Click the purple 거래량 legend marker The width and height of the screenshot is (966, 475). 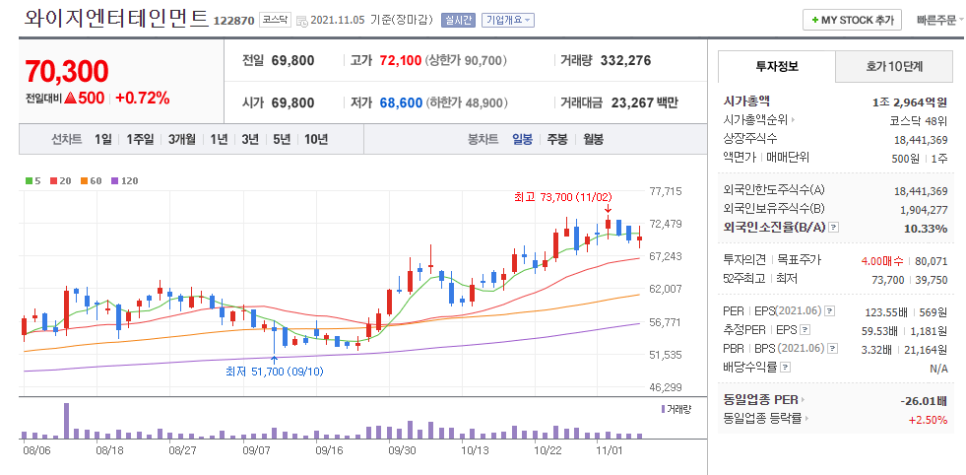click(663, 409)
